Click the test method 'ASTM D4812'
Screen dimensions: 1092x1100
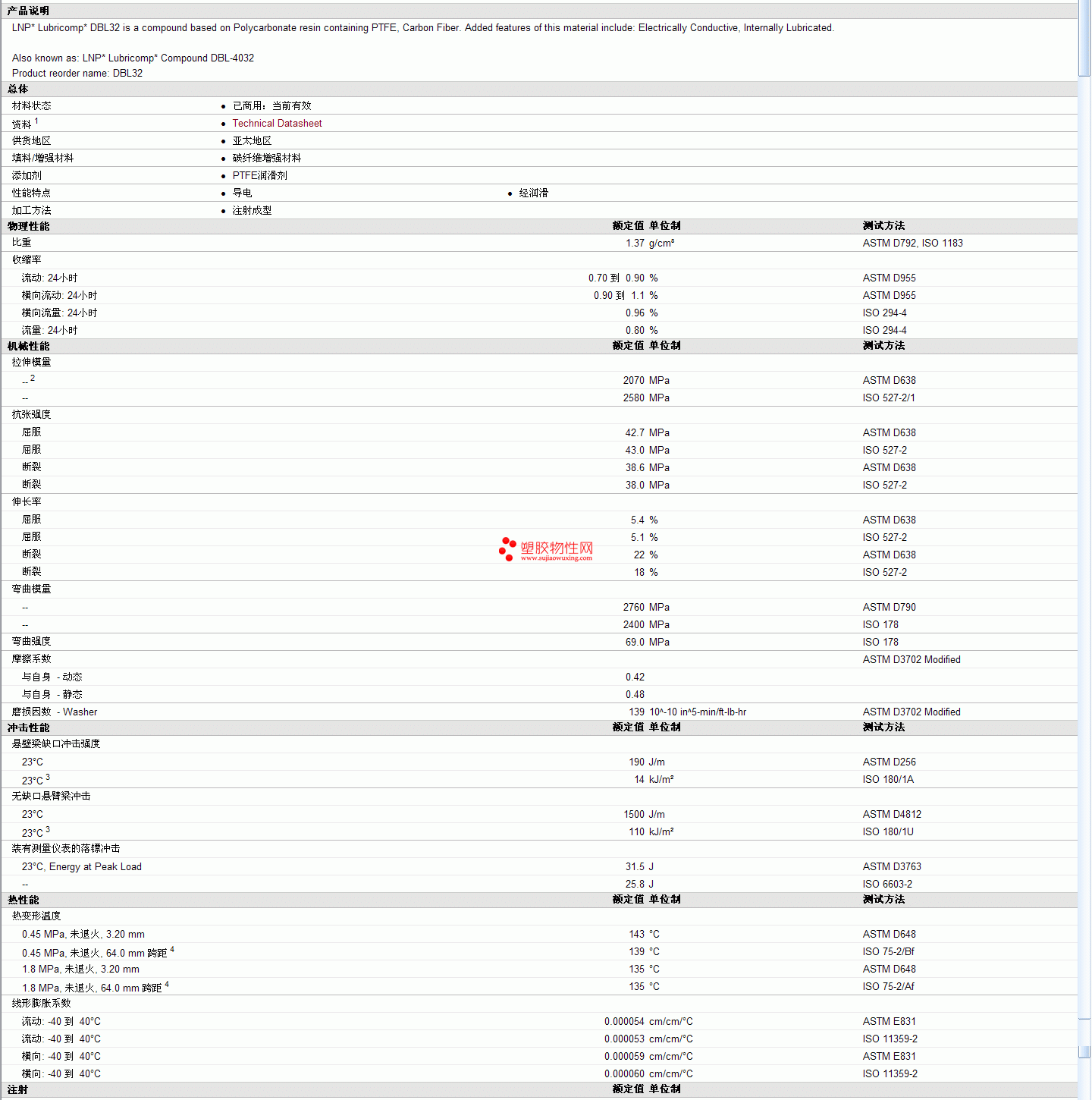pos(892,814)
